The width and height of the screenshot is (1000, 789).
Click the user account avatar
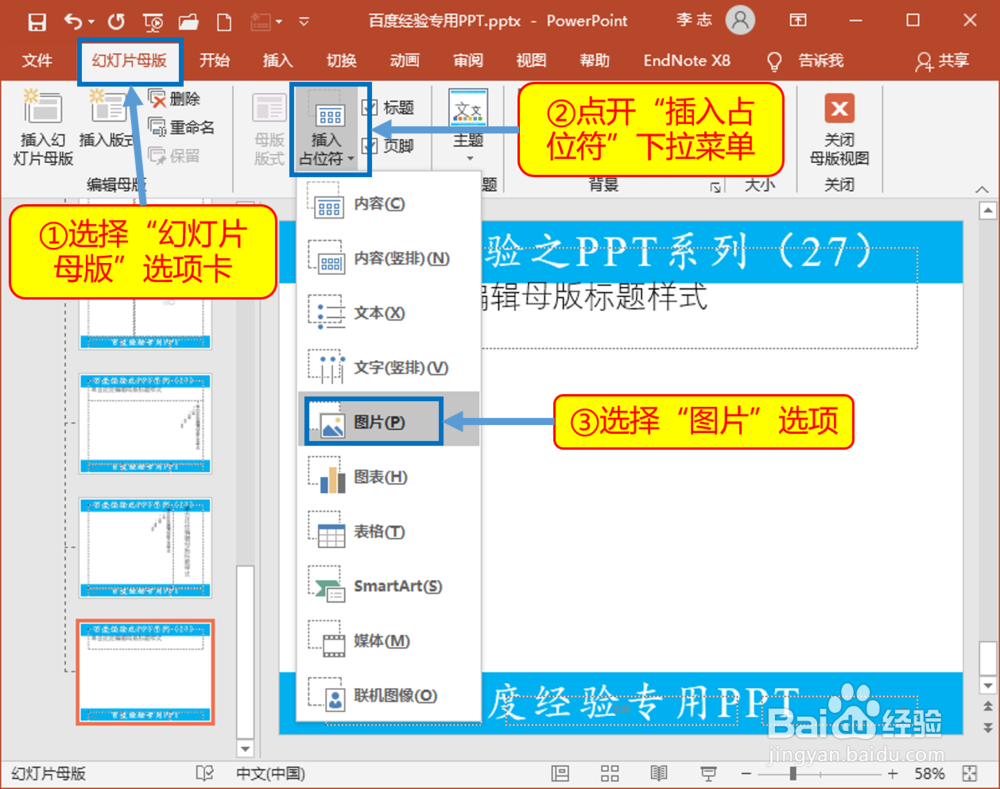[740, 20]
